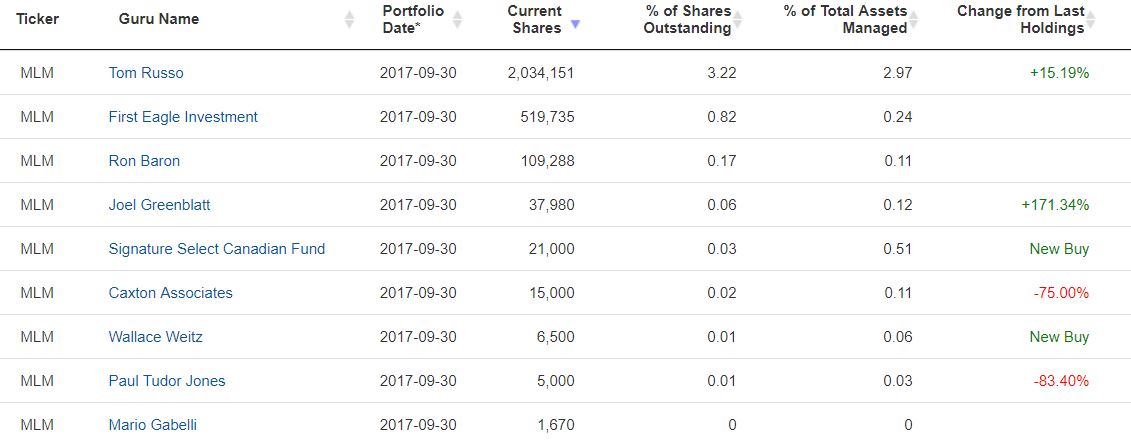Image resolution: width=1131 pixels, height=445 pixels.
Task: Sort by Guru Name using sort arrows
Action: point(349,19)
